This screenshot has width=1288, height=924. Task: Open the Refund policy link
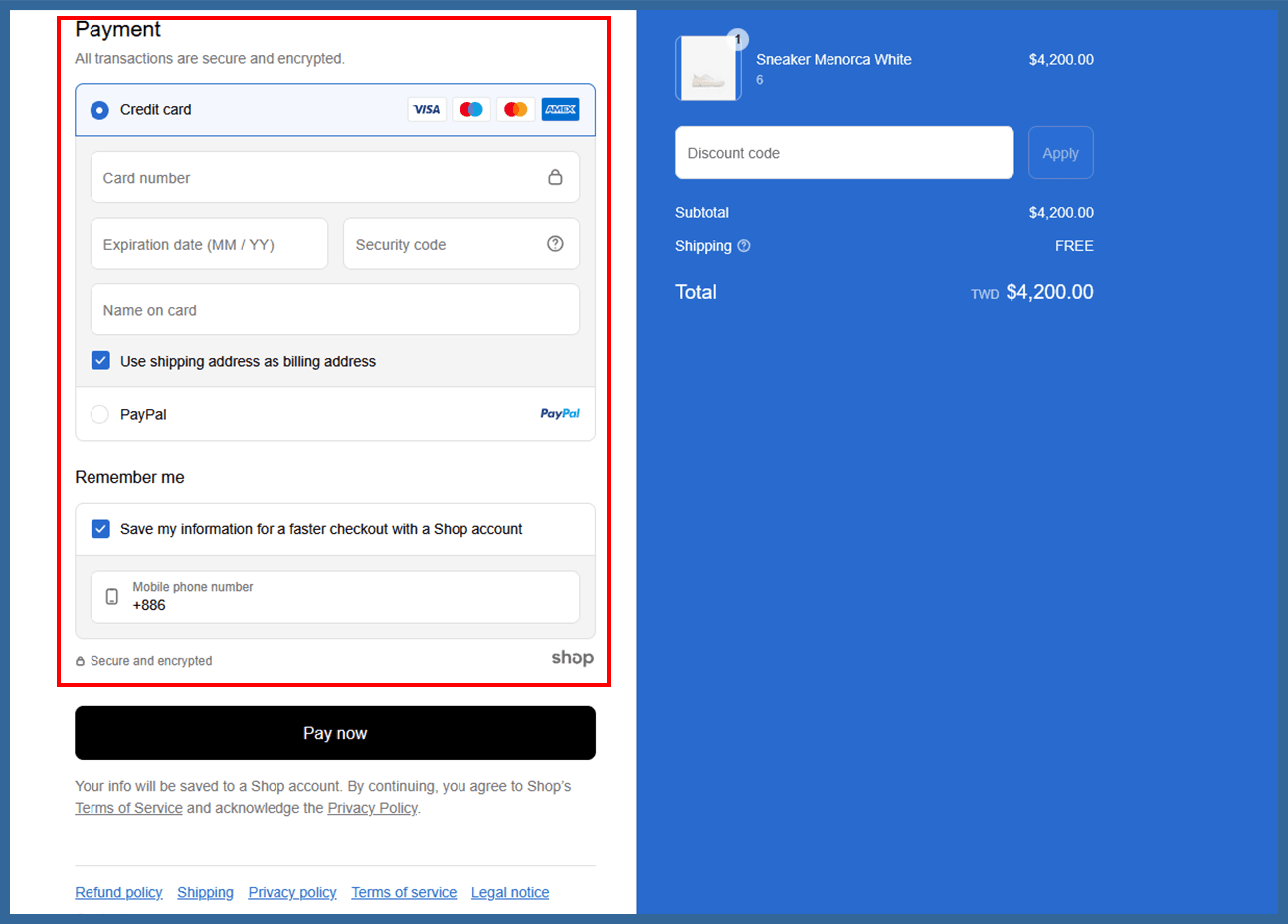[118, 893]
